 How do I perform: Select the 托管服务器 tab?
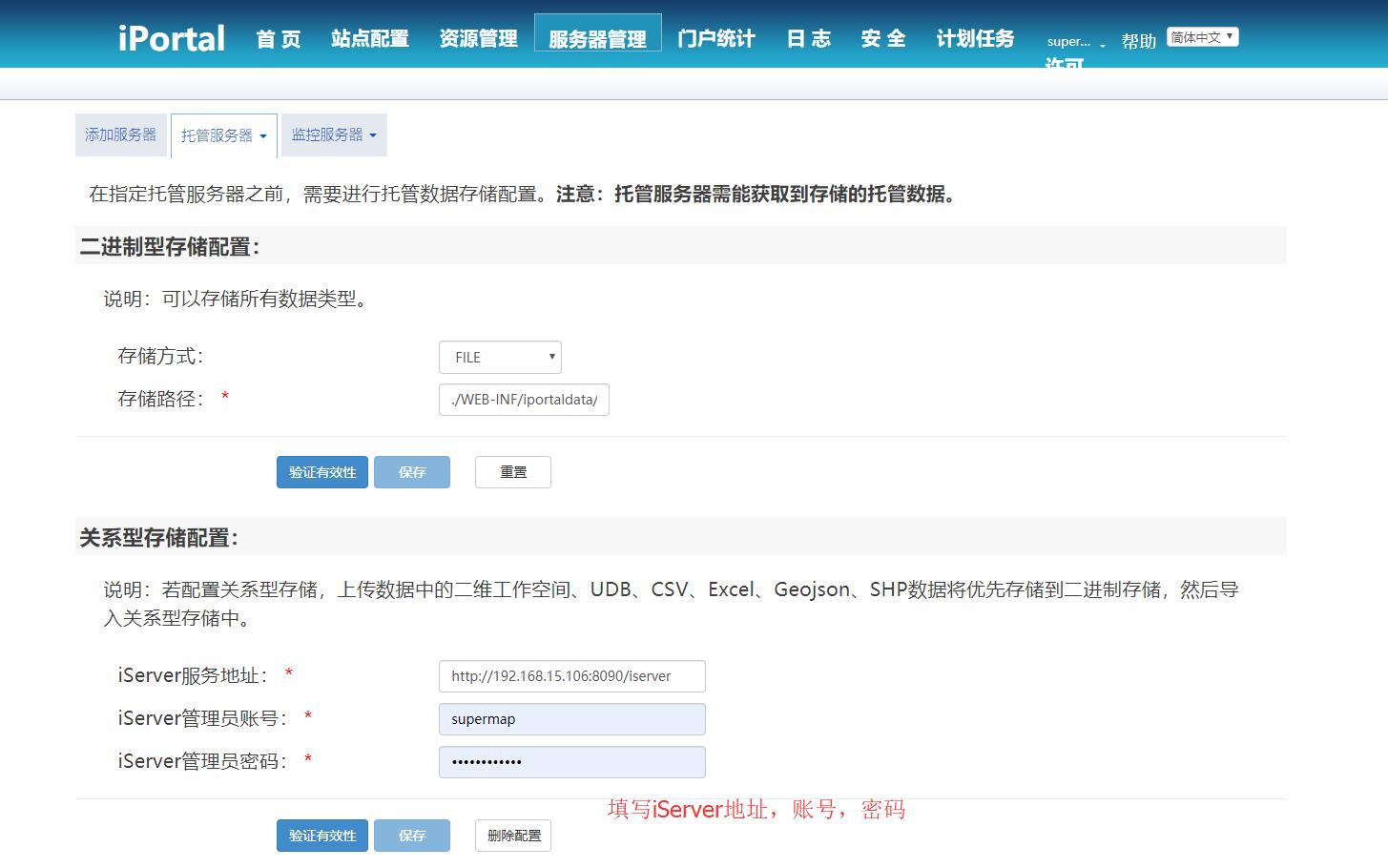tap(218, 134)
